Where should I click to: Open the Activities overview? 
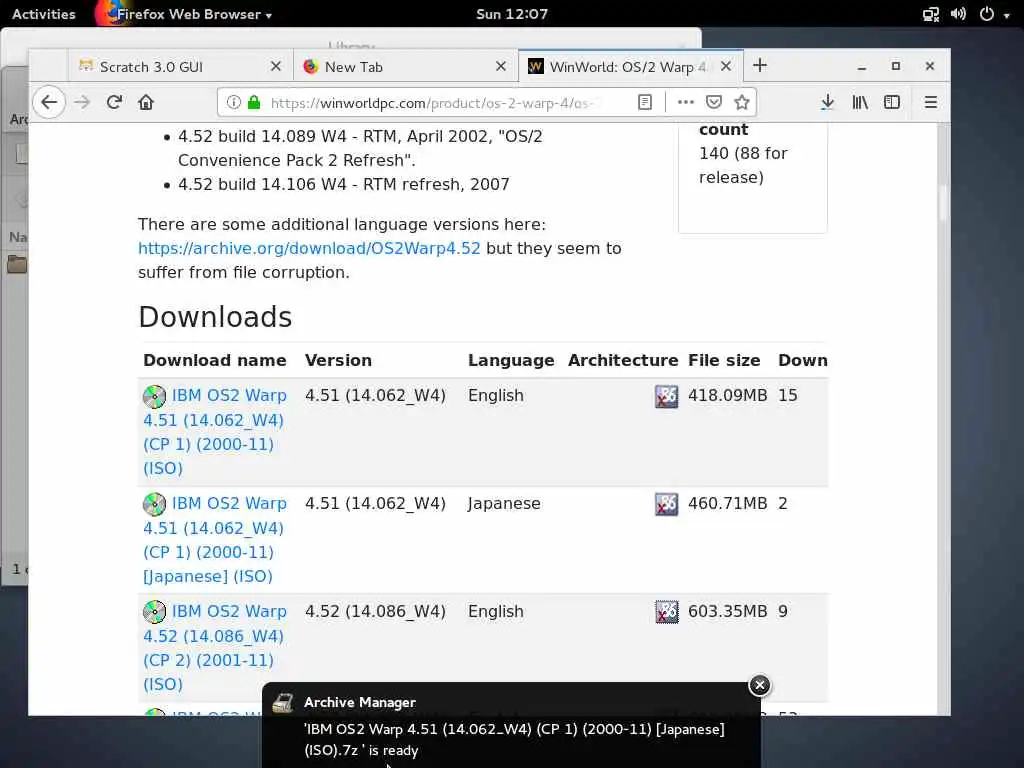pyautogui.click(x=44, y=14)
